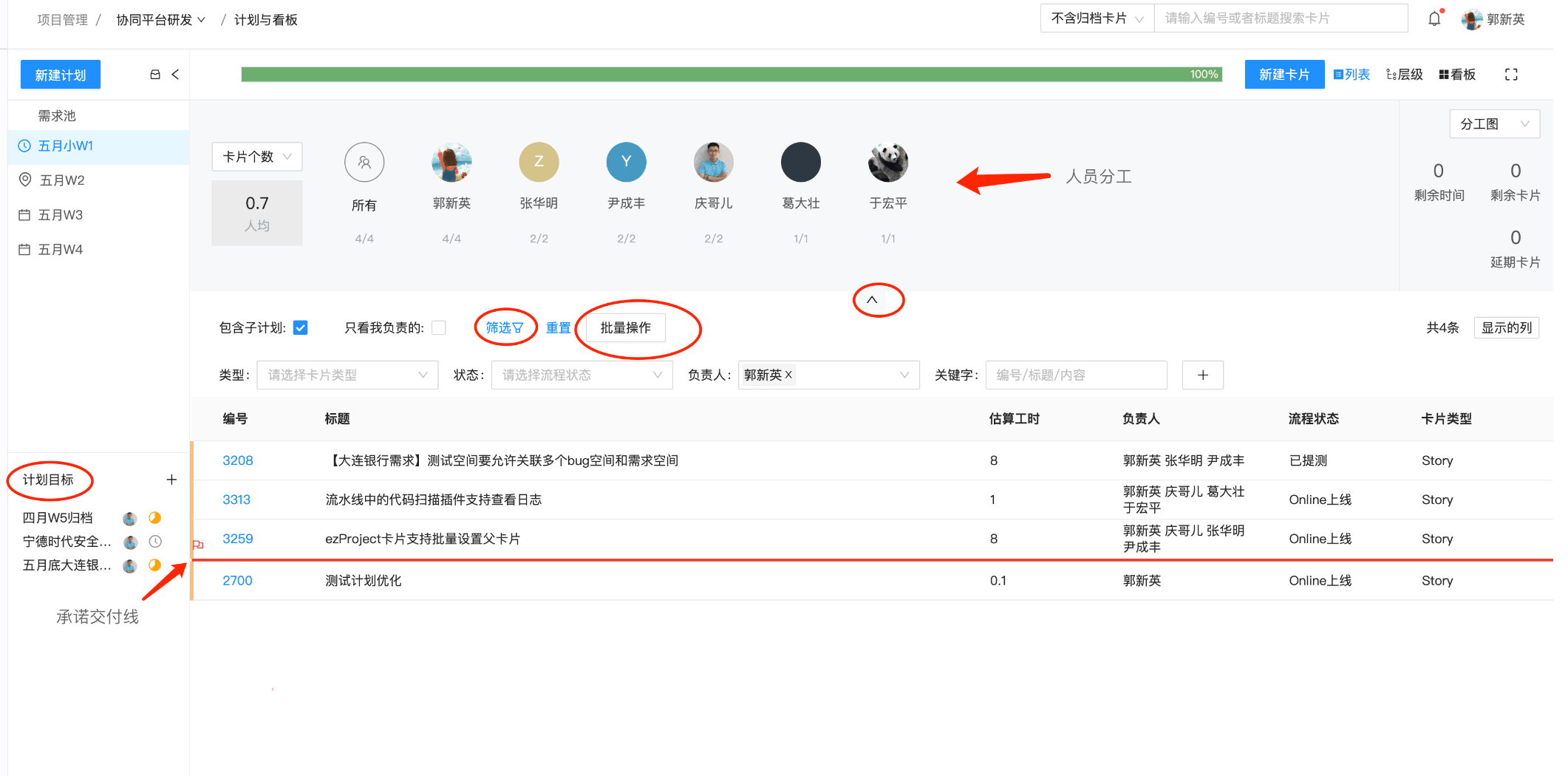Select the 五月W2 plan in sidebar
This screenshot has height=776, width=1568.
click(x=64, y=180)
